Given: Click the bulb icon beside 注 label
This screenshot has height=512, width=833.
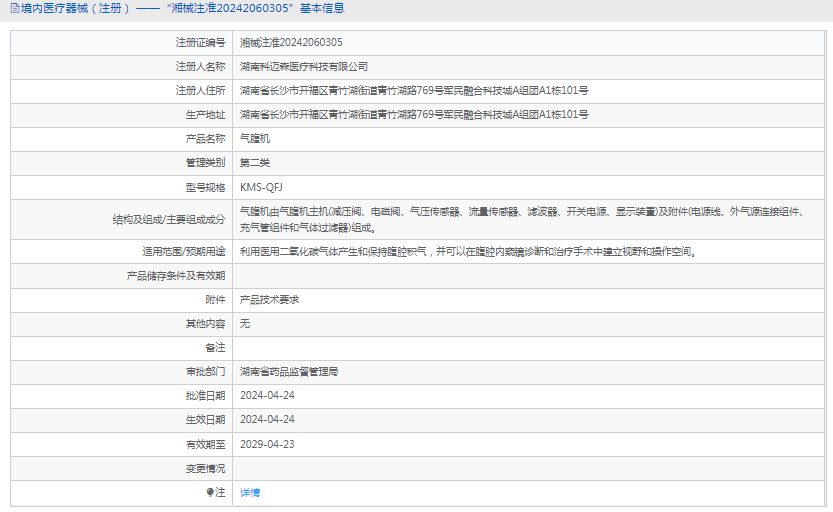Looking at the screenshot, I should (x=210, y=492).
